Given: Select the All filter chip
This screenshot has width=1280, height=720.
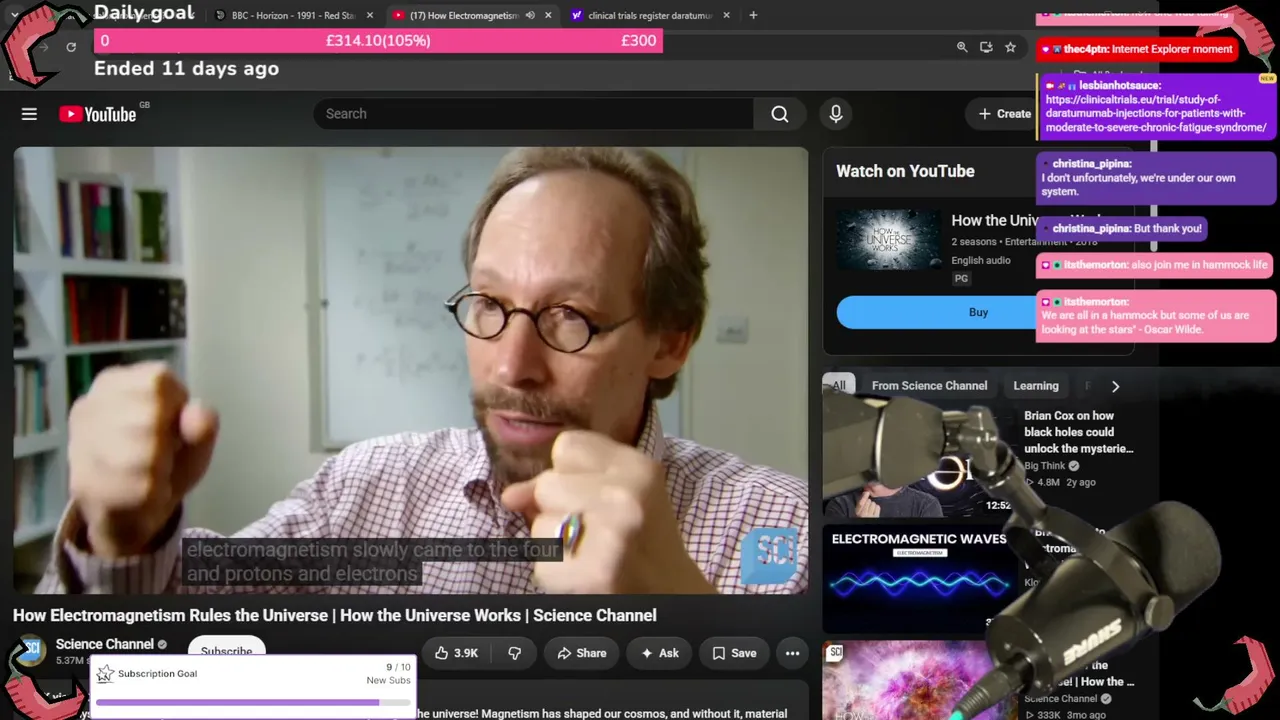Looking at the screenshot, I should (x=839, y=386).
